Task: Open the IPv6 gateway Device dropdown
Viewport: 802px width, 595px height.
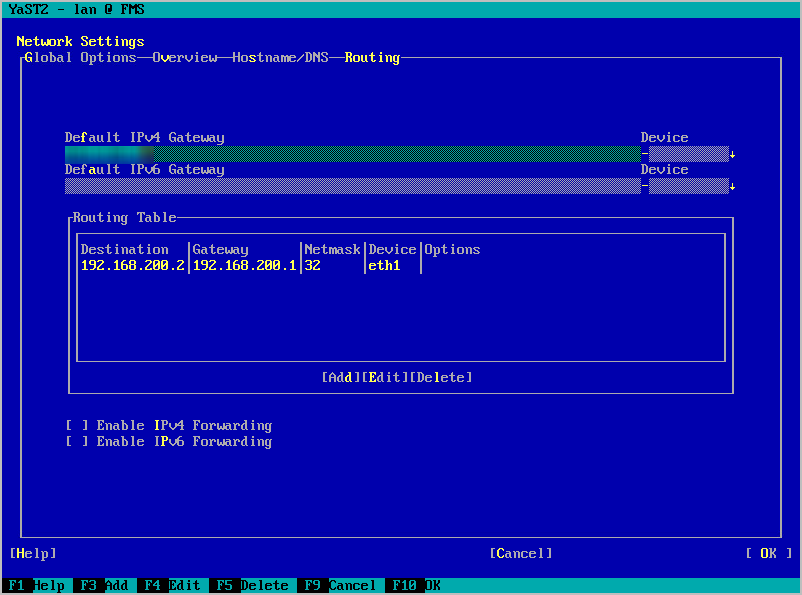Action: click(688, 186)
